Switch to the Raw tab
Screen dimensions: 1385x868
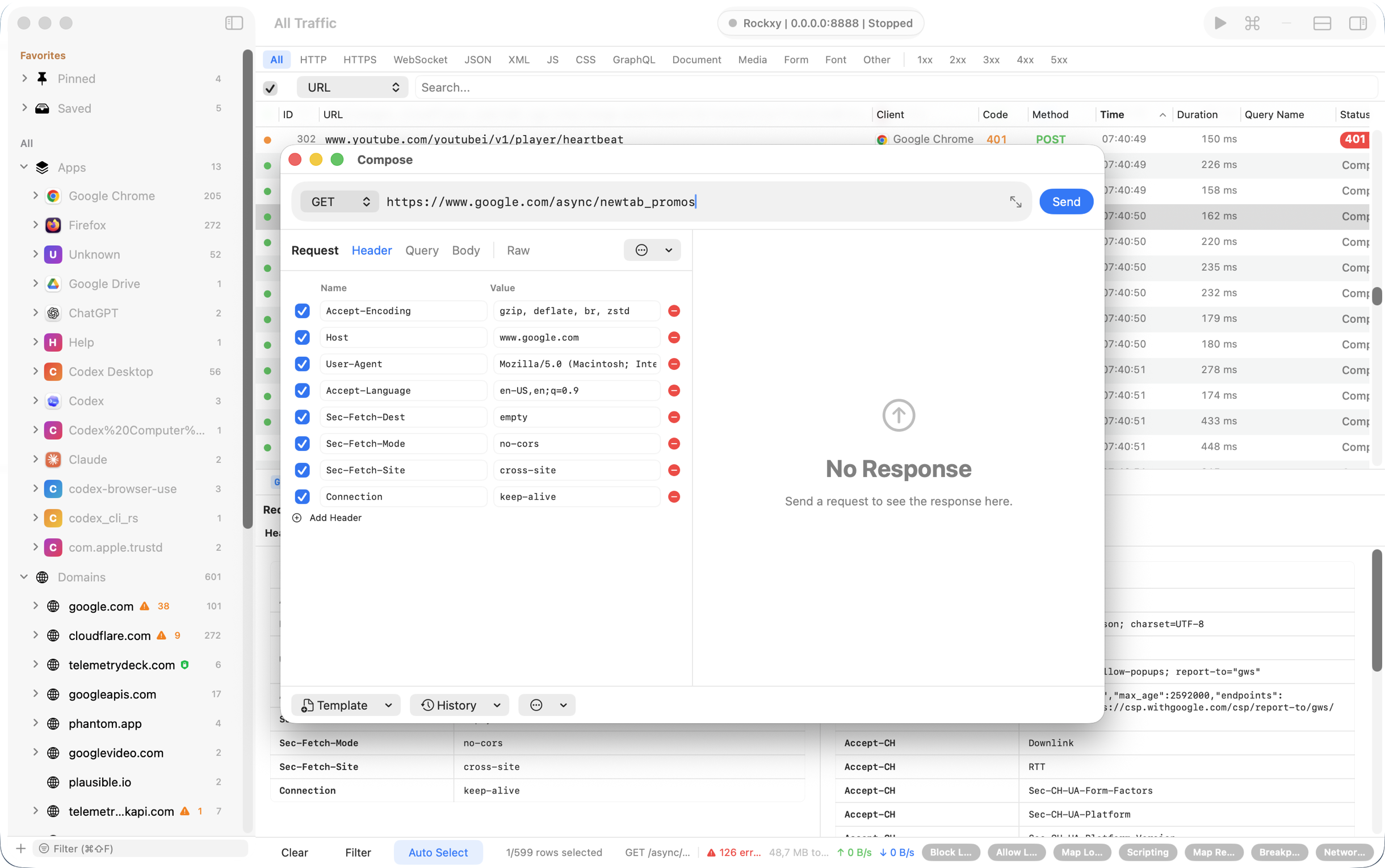518,250
